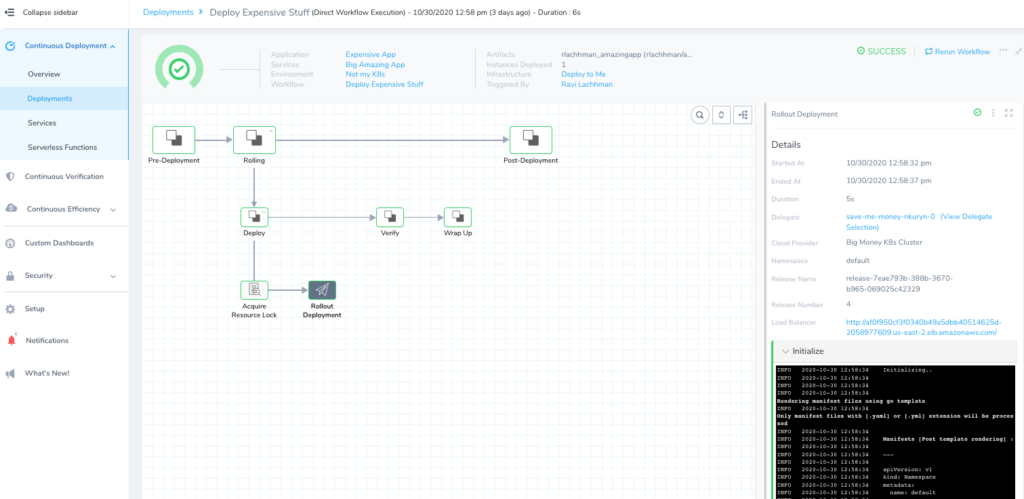
Task: Open the Services section
Action: (42, 123)
